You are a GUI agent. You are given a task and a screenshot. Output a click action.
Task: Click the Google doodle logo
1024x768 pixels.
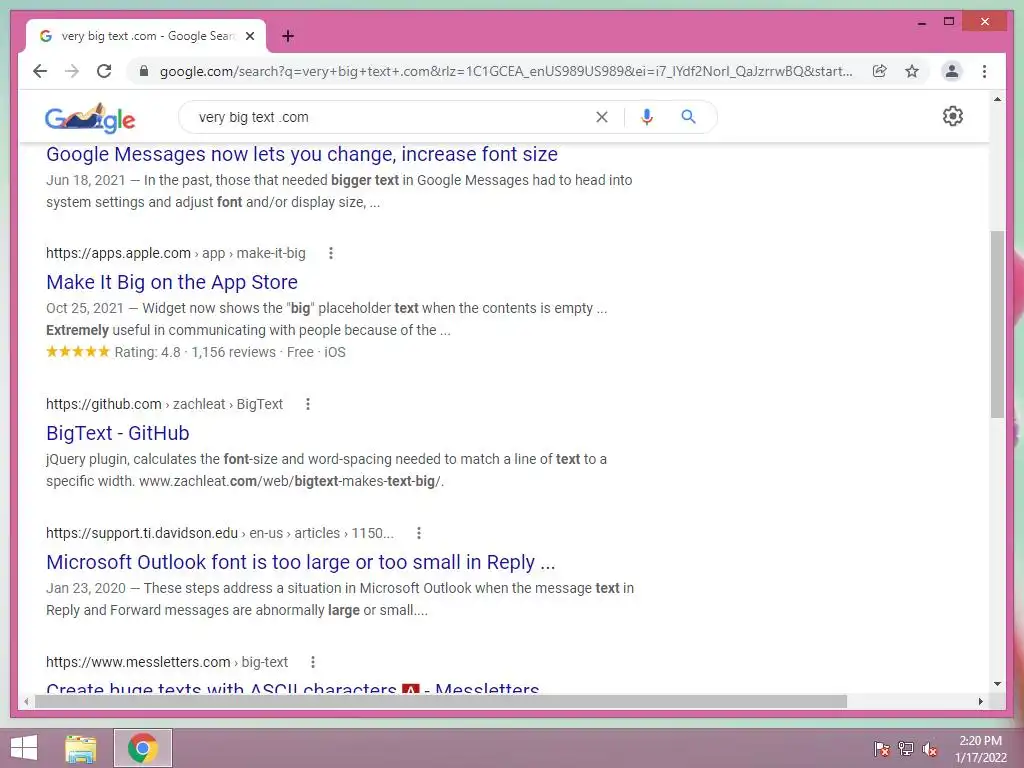[90, 118]
